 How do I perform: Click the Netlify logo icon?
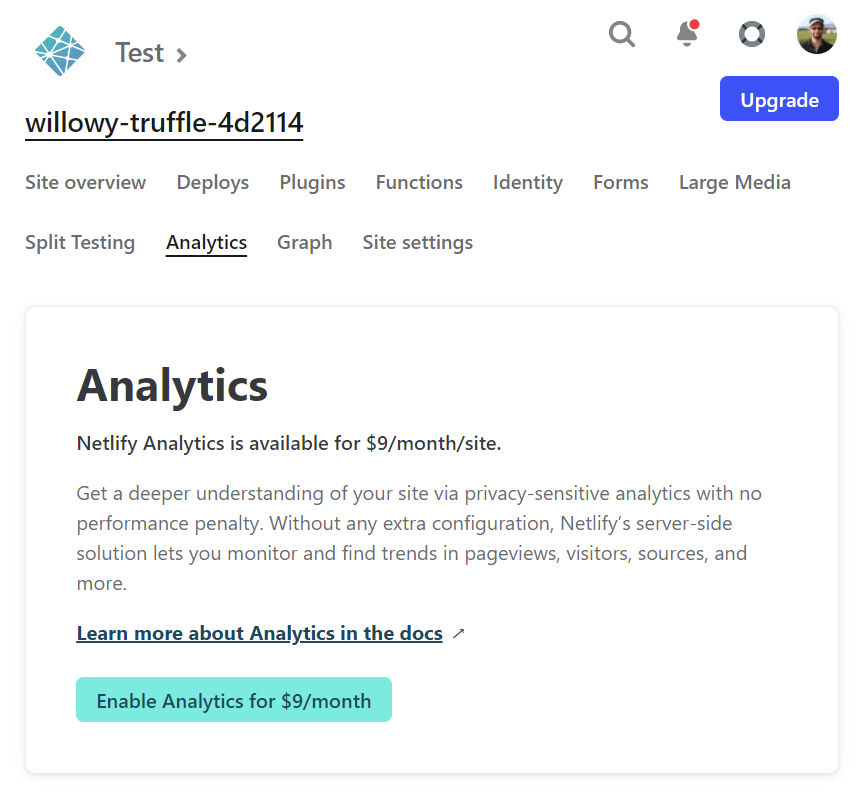pos(60,51)
